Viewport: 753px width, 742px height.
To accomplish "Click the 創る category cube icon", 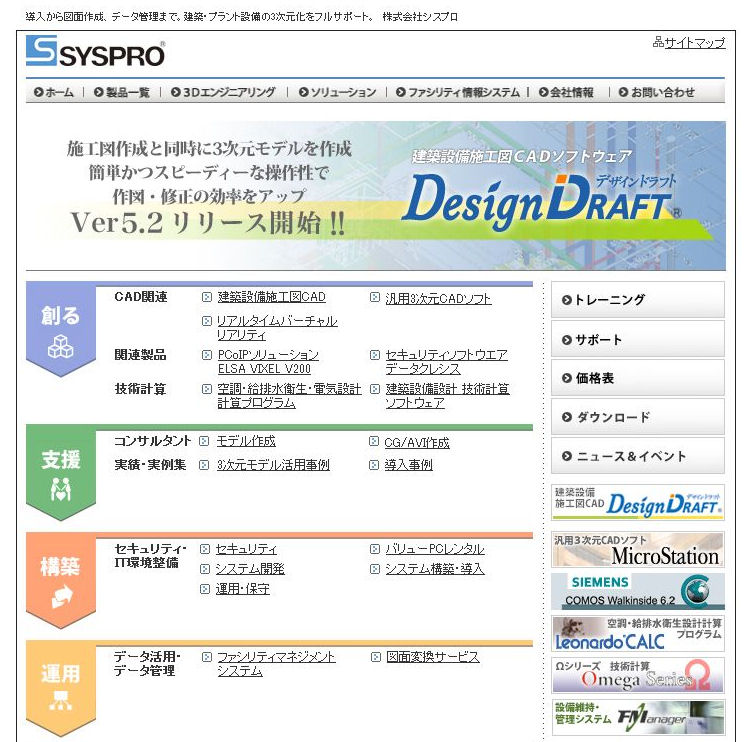I will tap(61, 347).
